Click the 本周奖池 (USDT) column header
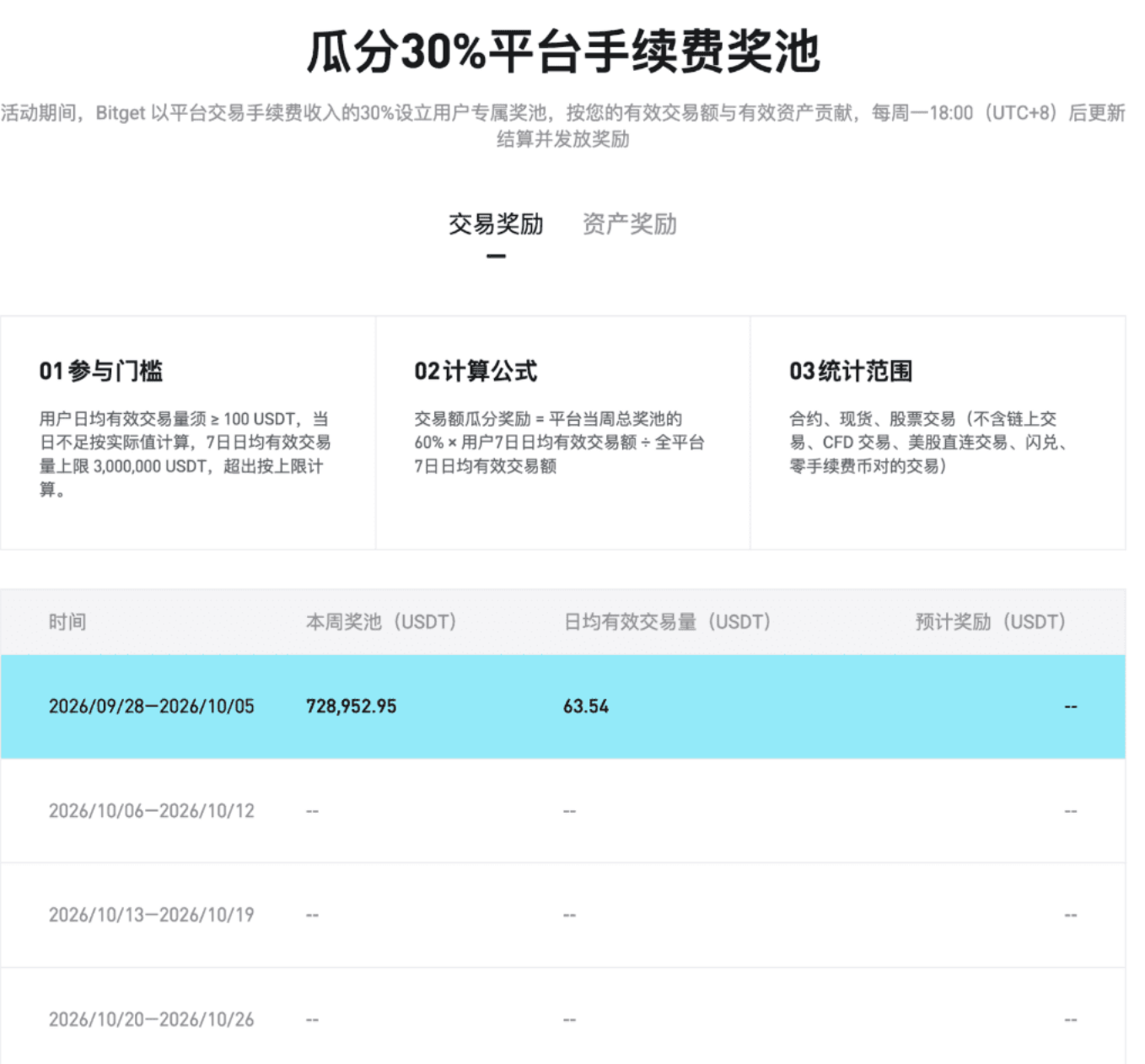Viewport: 1145px width, 1064px height. click(381, 622)
